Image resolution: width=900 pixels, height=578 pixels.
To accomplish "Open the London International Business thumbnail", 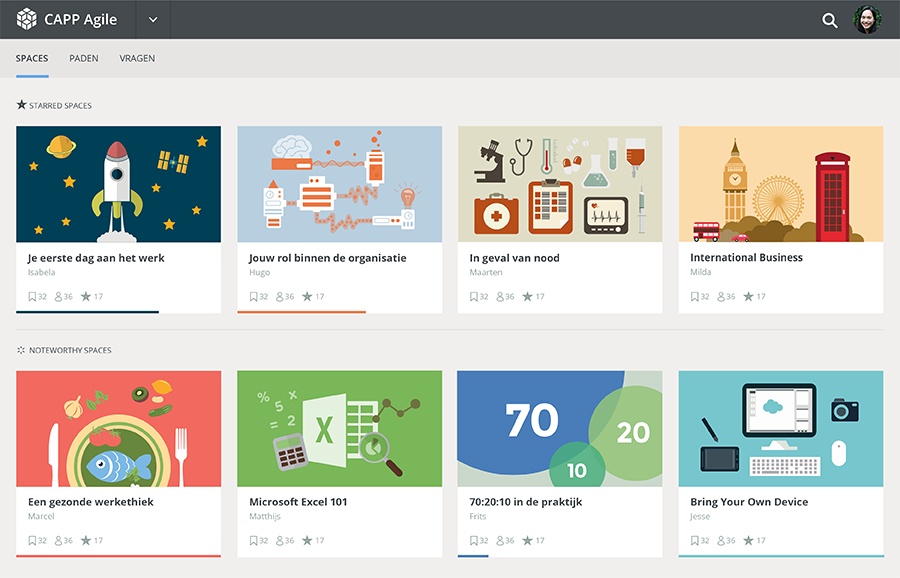I will 780,184.
